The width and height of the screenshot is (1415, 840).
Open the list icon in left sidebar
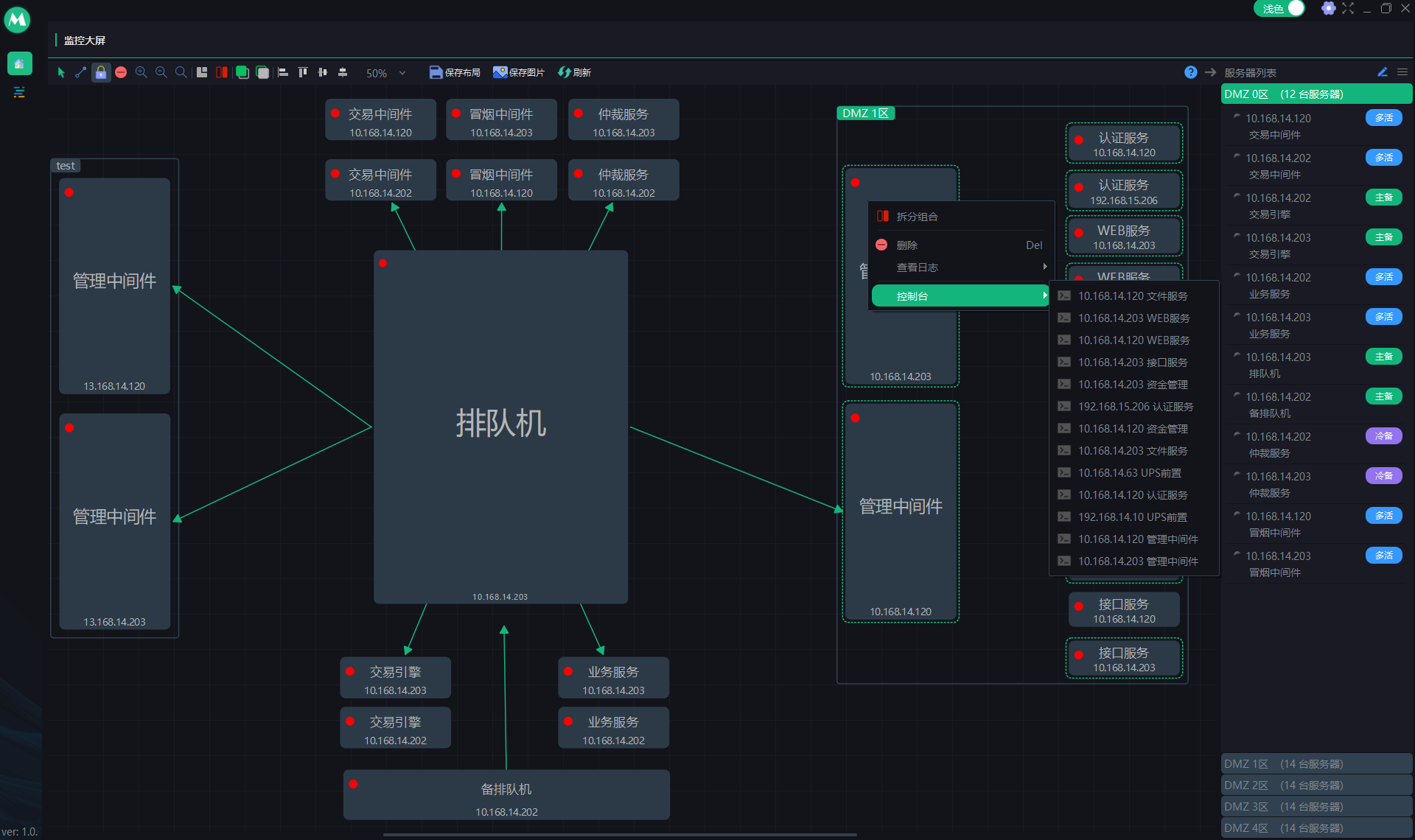(20, 92)
